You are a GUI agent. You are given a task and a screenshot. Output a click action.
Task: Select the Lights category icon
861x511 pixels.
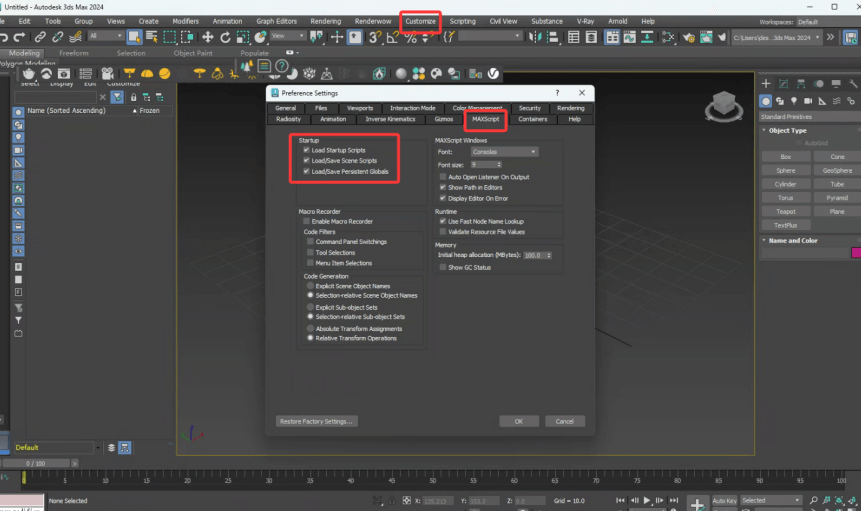794,101
